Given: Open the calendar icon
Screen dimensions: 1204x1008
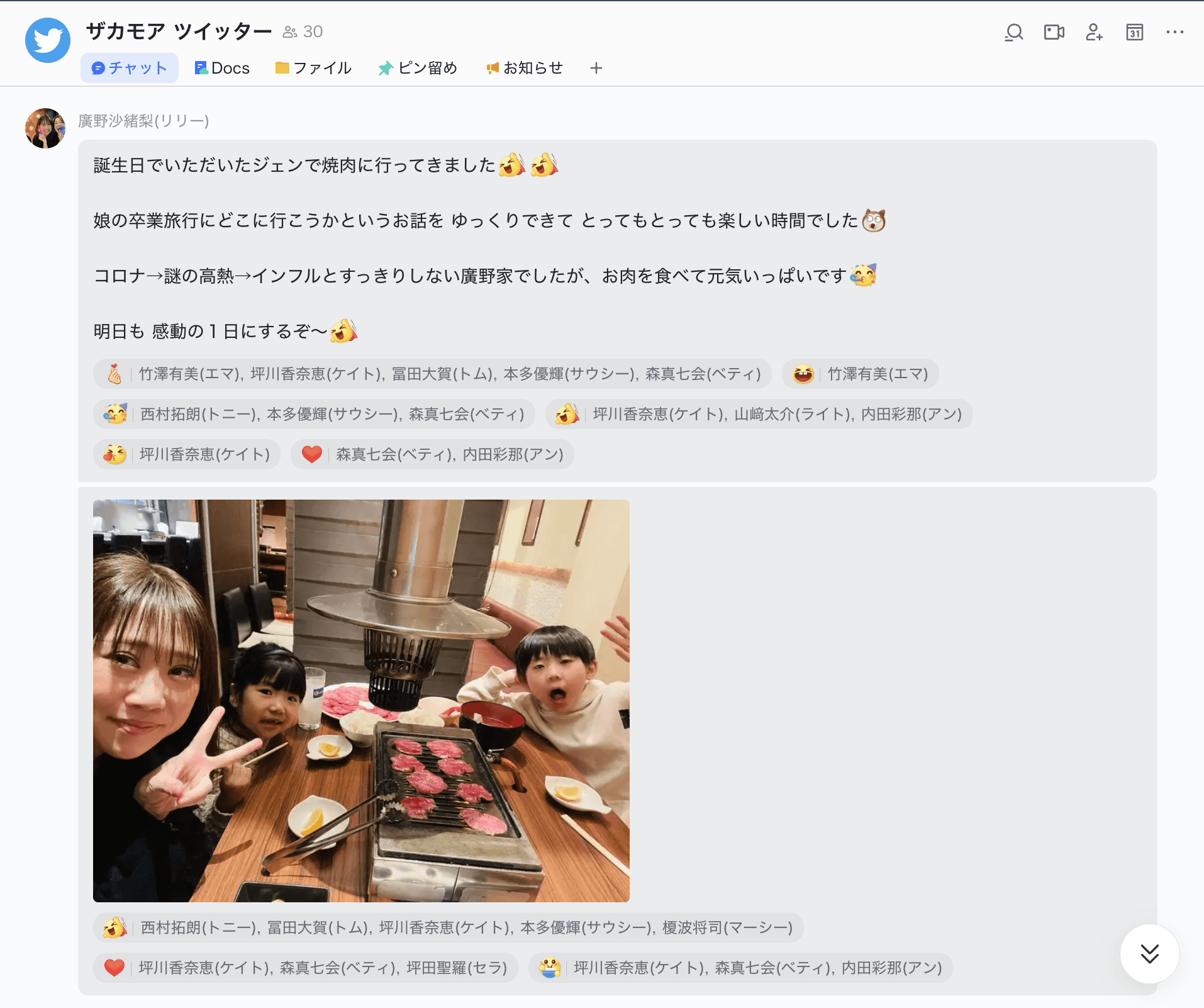Looking at the screenshot, I should (1135, 32).
